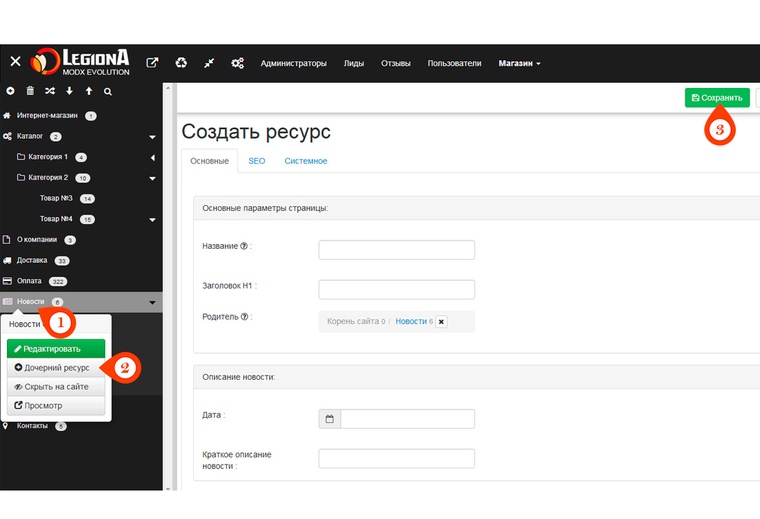Click the shuffle icon above resource tree
Viewport: 760px width, 519px height.
pos(49,91)
